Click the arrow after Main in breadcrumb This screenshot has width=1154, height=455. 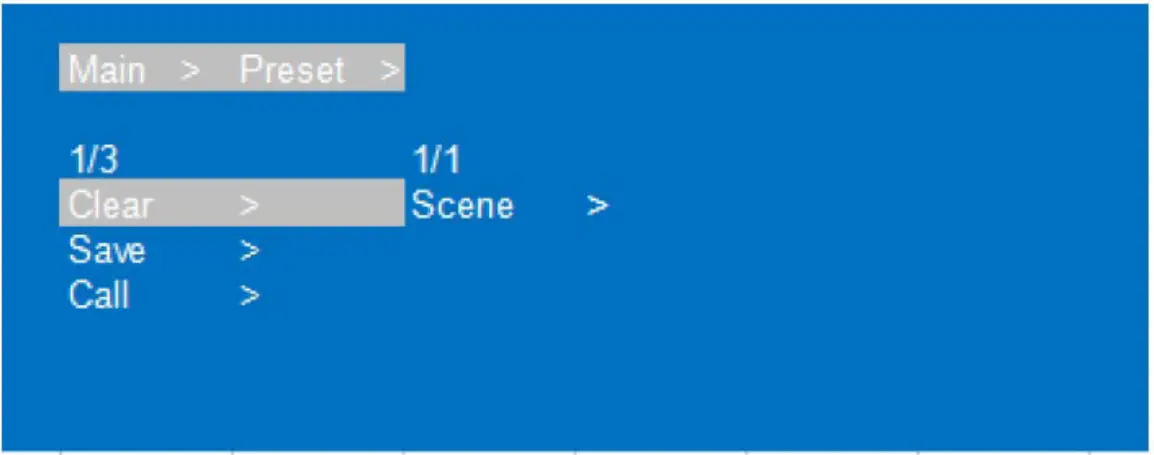(x=191, y=71)
